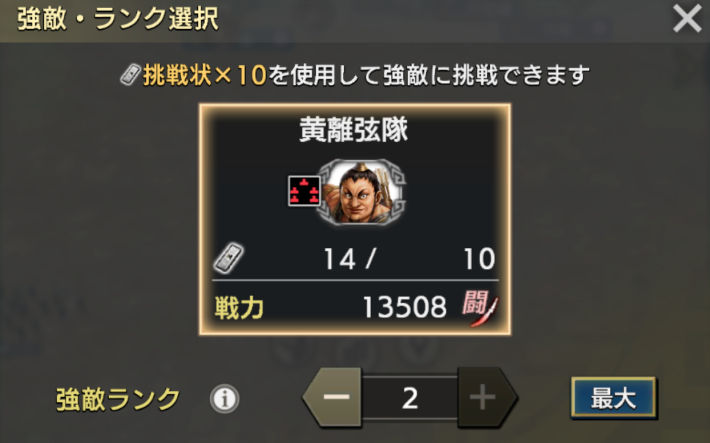Open the 強敵ランク info icon

click(224, 399)
